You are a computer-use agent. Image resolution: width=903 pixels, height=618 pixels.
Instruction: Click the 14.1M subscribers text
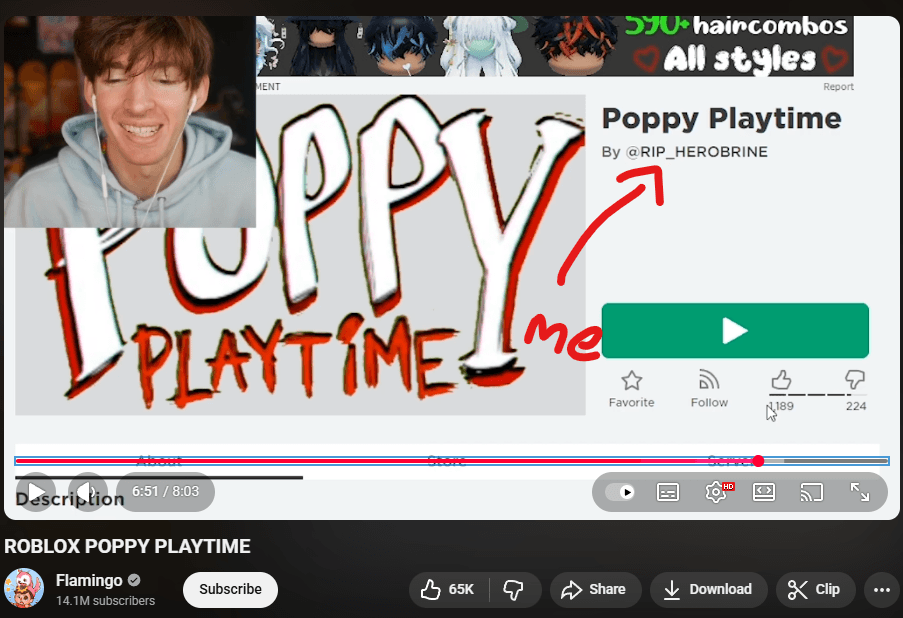click(x=105, y=601)
